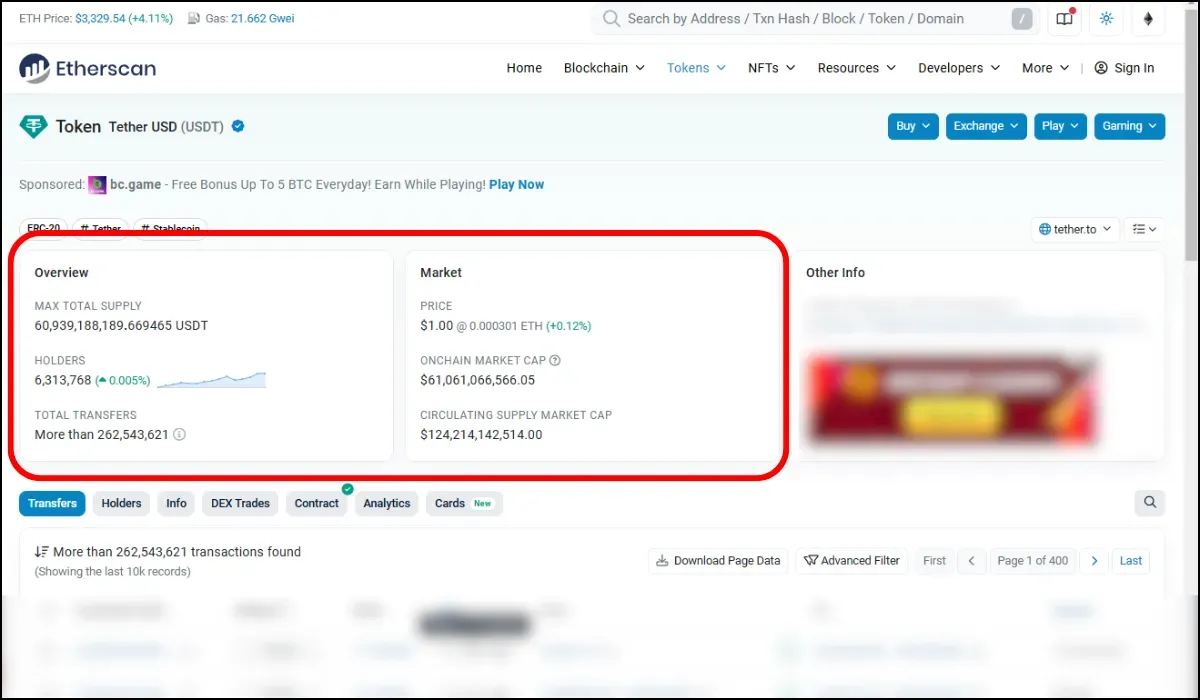Expand the Resources menu
1200x700 pixels.
point(857,68)
